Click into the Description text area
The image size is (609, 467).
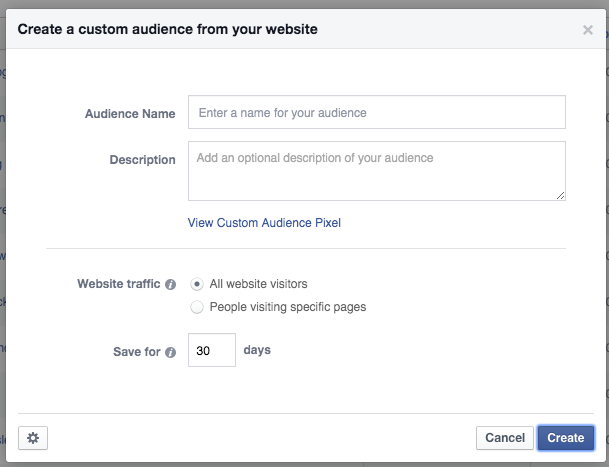click(377, 170)
